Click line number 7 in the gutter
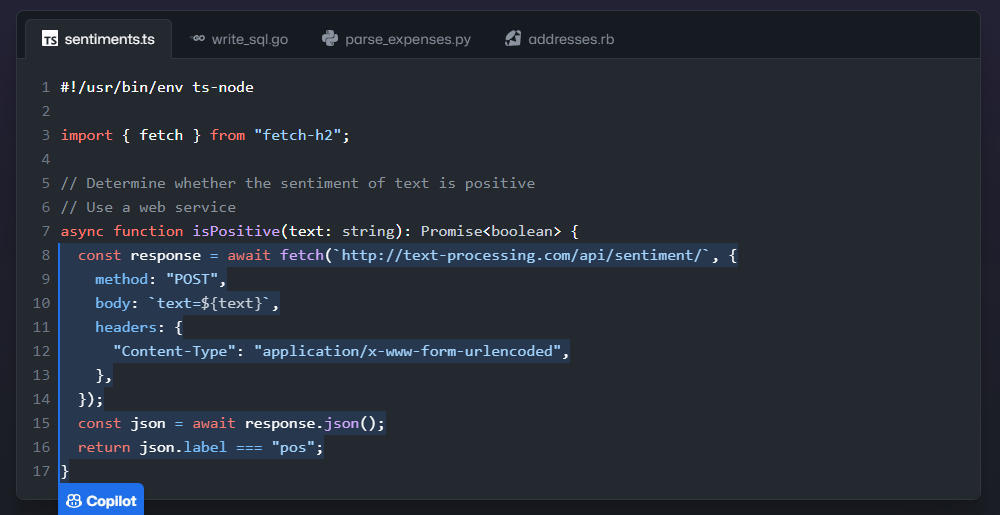This screenshot has width=1000, height=515. 46,231
